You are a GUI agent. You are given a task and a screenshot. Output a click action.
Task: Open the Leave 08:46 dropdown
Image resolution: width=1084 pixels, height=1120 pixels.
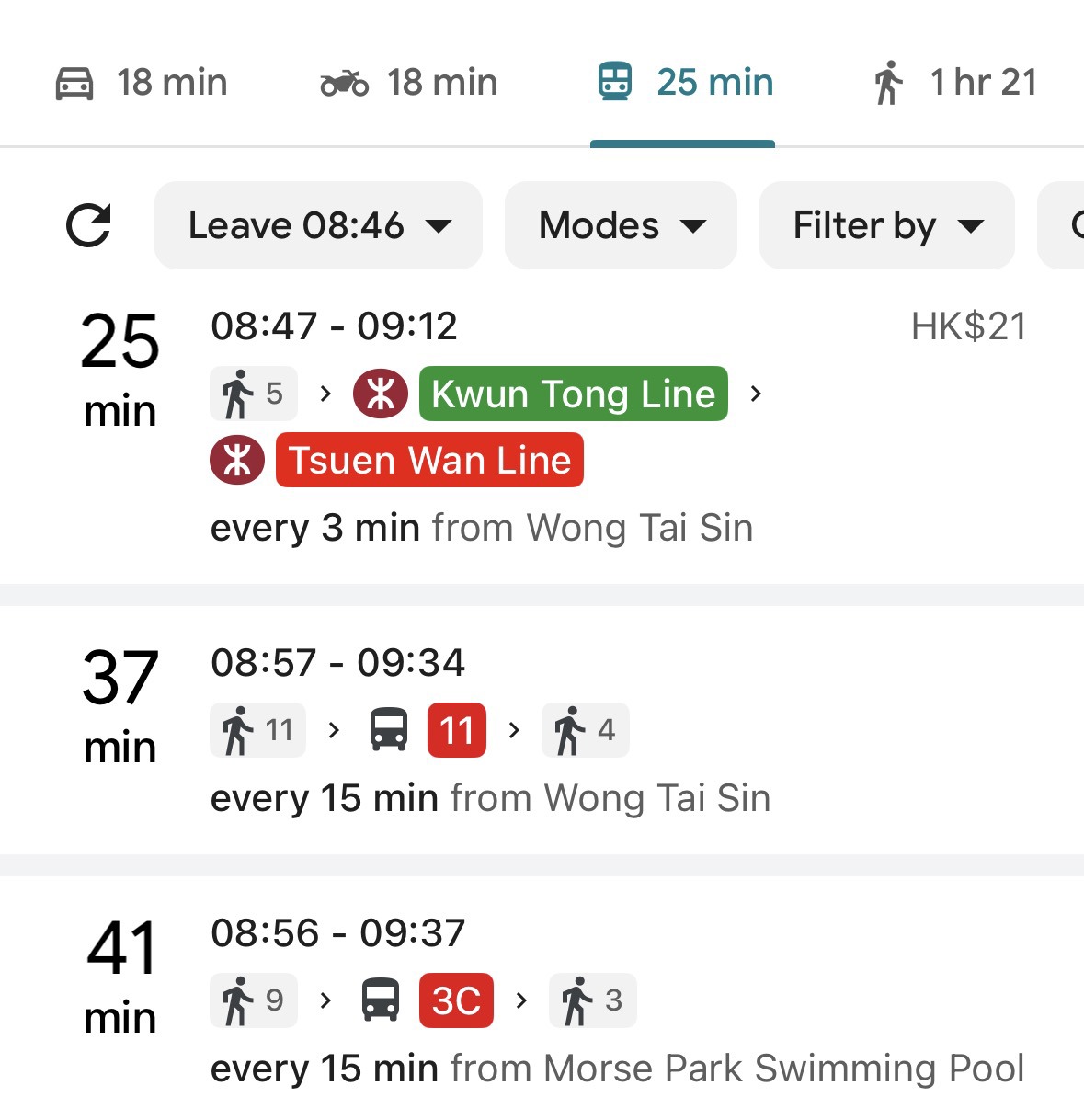pyautogui.click(x=318, y=225)
